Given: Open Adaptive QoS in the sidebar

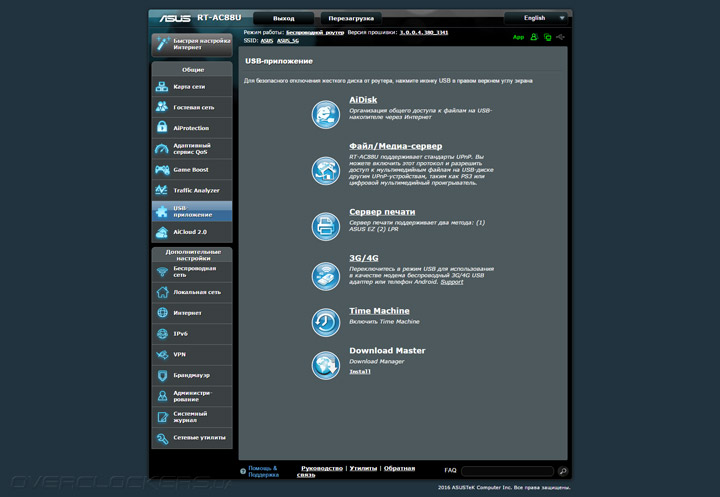Looking at the screenshot, I should [192, 148].
